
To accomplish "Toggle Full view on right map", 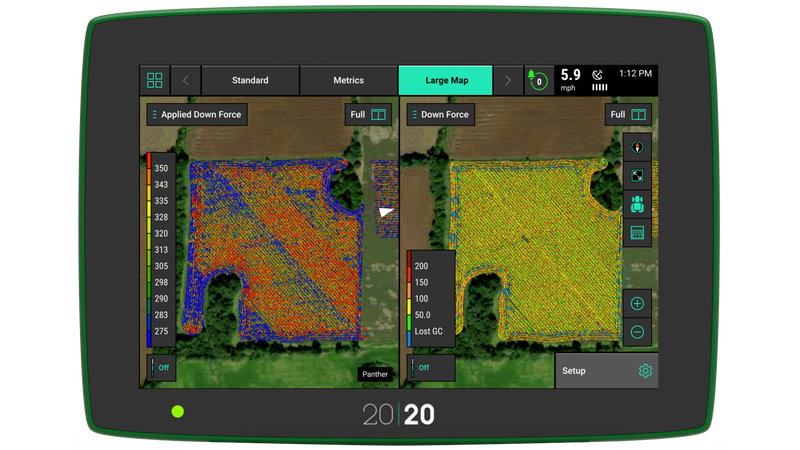I will 628,114.
